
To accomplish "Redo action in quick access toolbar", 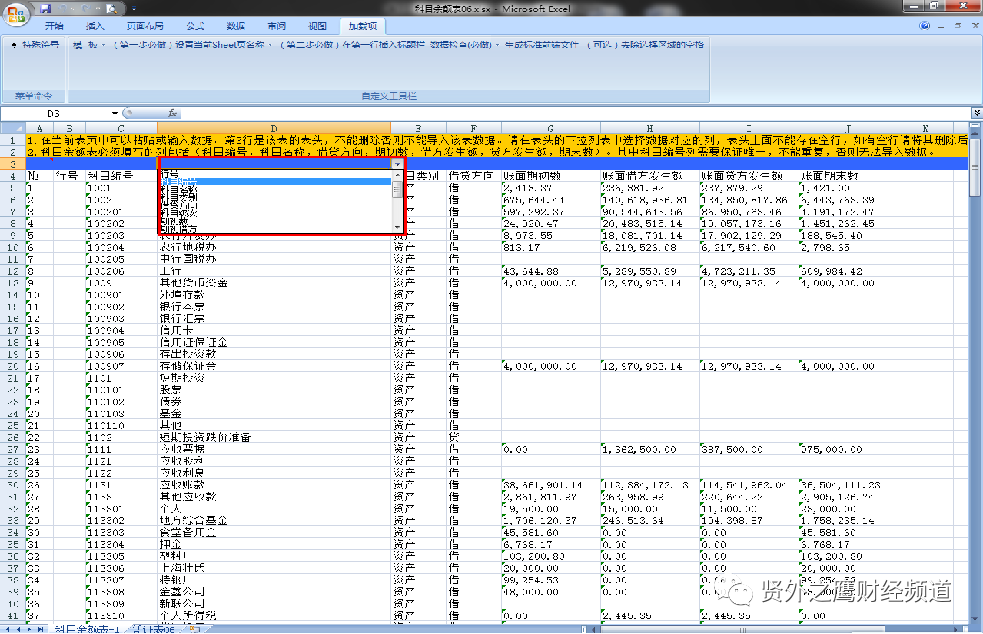I will coord(86,9).
